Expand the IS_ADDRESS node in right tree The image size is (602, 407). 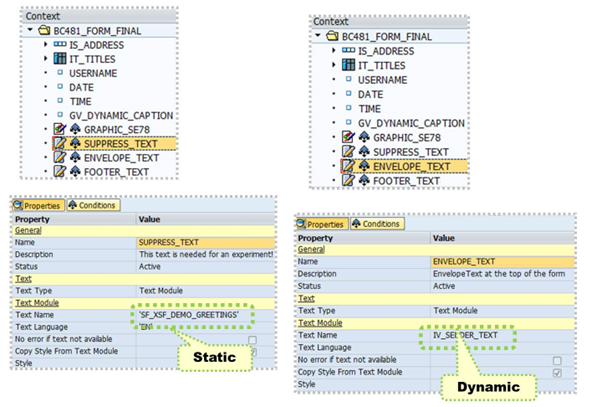click(x=336, y=50)
